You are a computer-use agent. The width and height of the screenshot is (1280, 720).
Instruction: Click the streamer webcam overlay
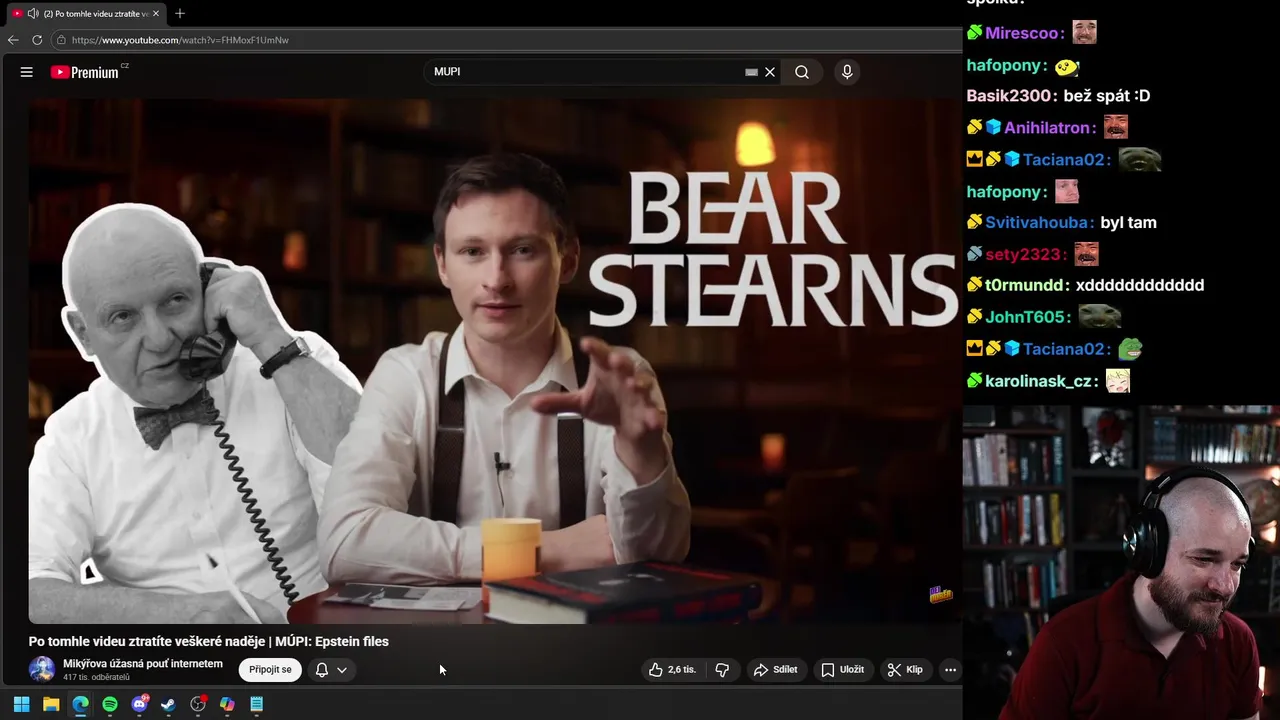[1121, 562]
